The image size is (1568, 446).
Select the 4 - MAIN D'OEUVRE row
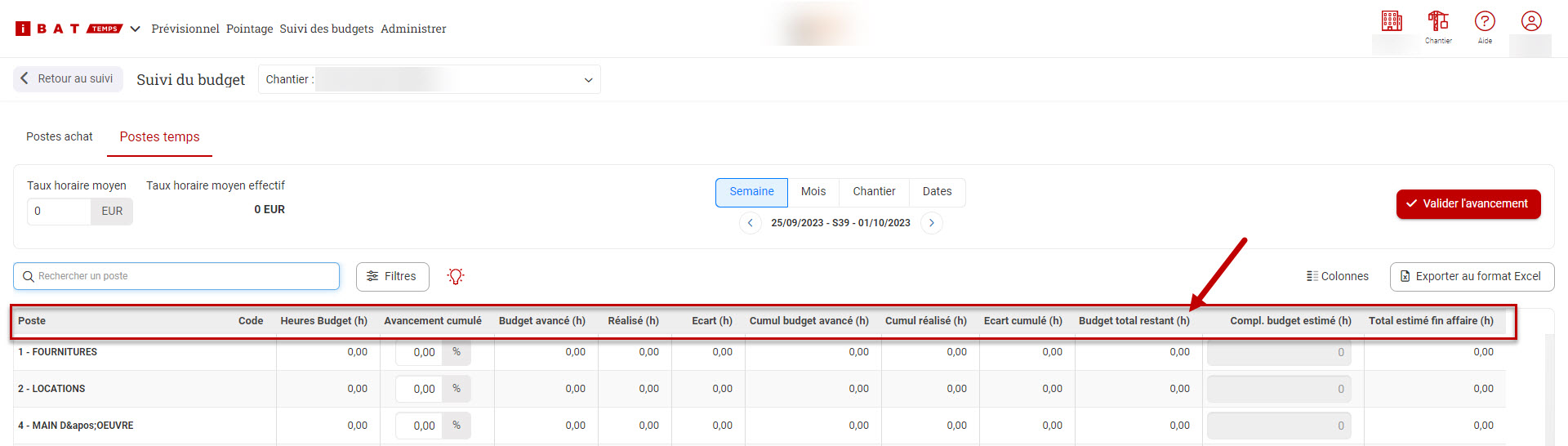(759, 426)
